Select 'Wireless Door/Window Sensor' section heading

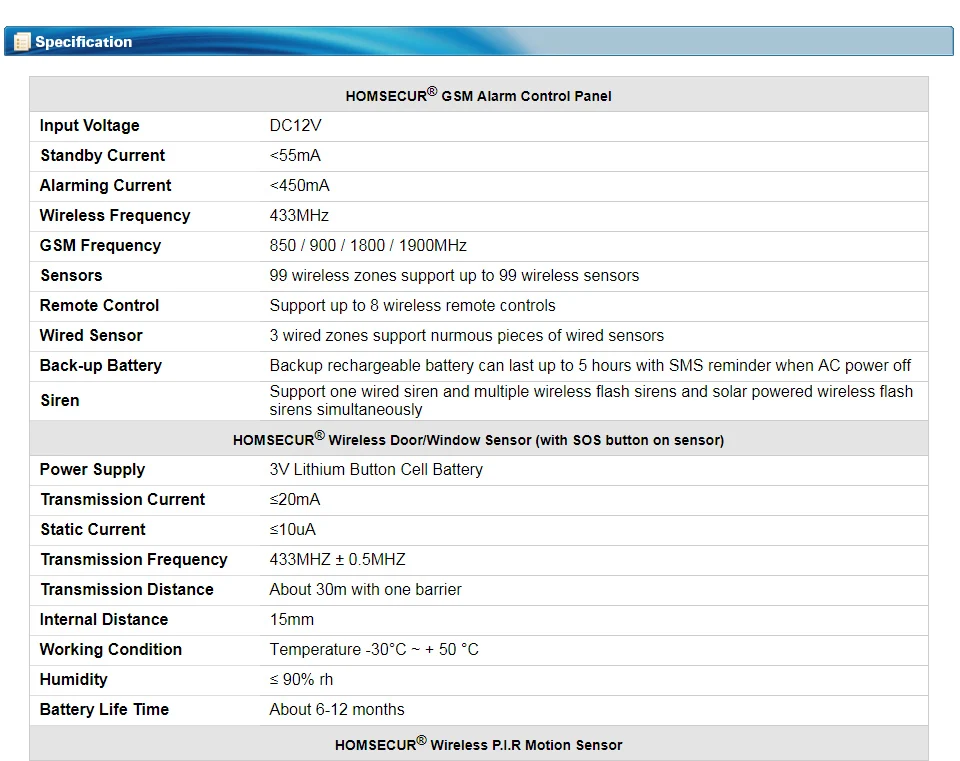click(478, 439)
